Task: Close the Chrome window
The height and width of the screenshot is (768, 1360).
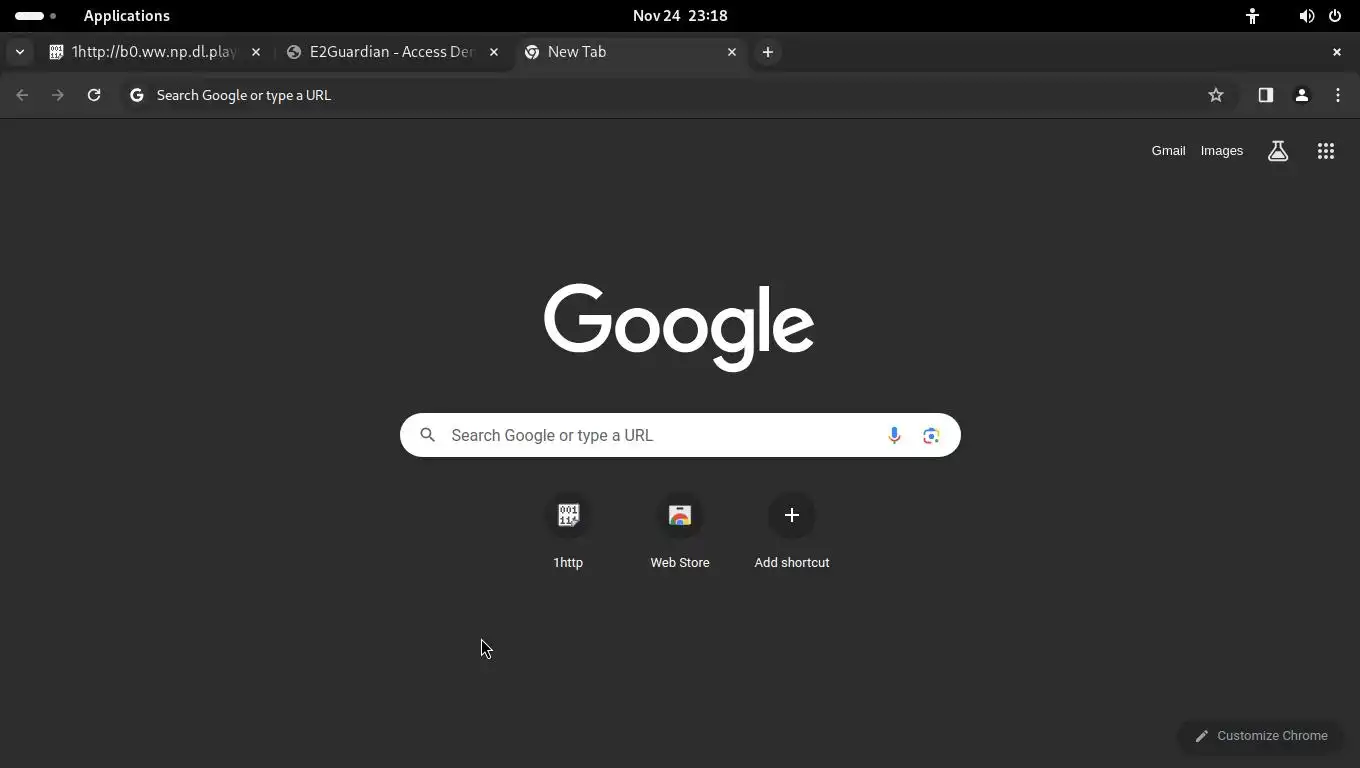Action: [x=1337, y=52]
